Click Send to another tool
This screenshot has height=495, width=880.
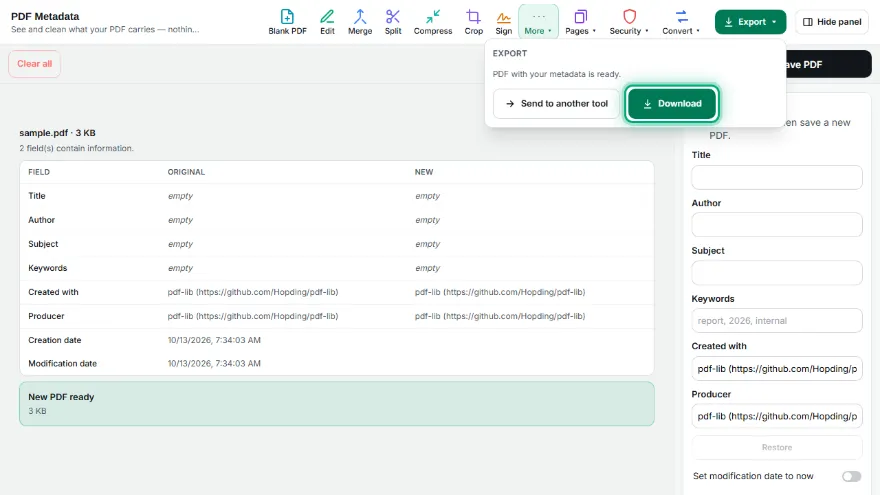pyautogui.click(x=556, y=103)
